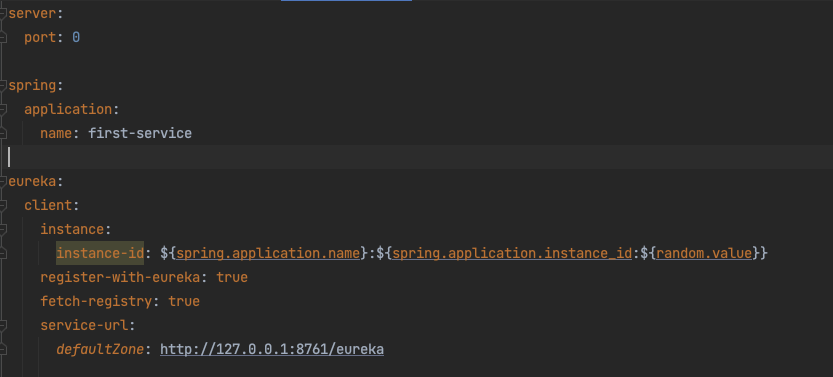Click the fetch-registry key
833x377 pixels.
[96, 302]
